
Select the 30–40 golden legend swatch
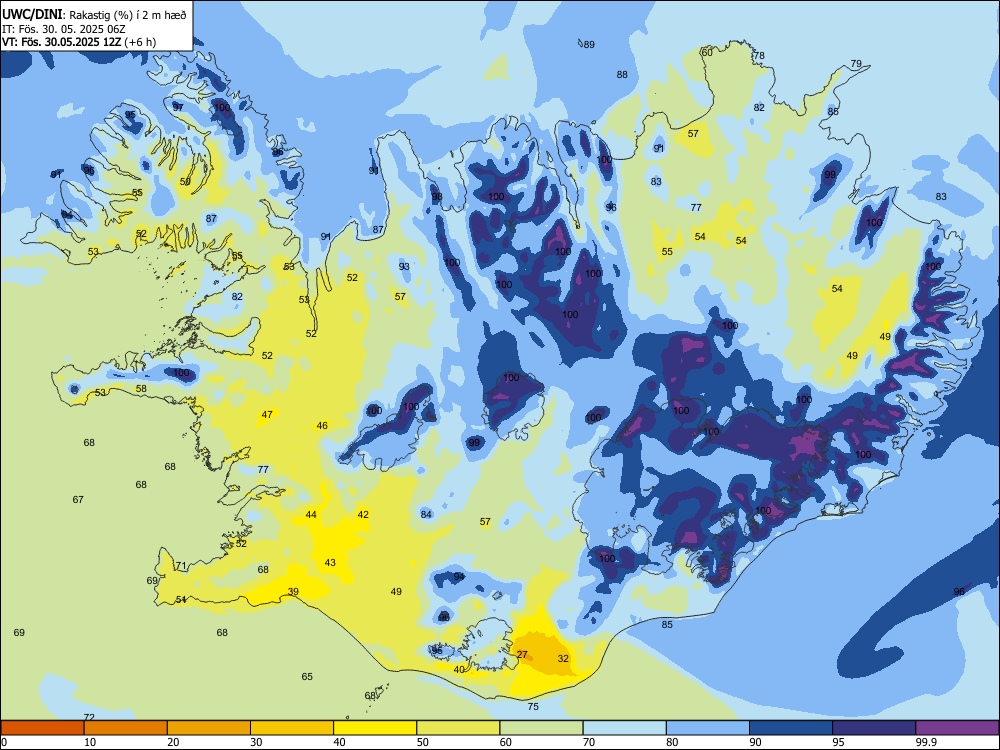coord(292,728)
